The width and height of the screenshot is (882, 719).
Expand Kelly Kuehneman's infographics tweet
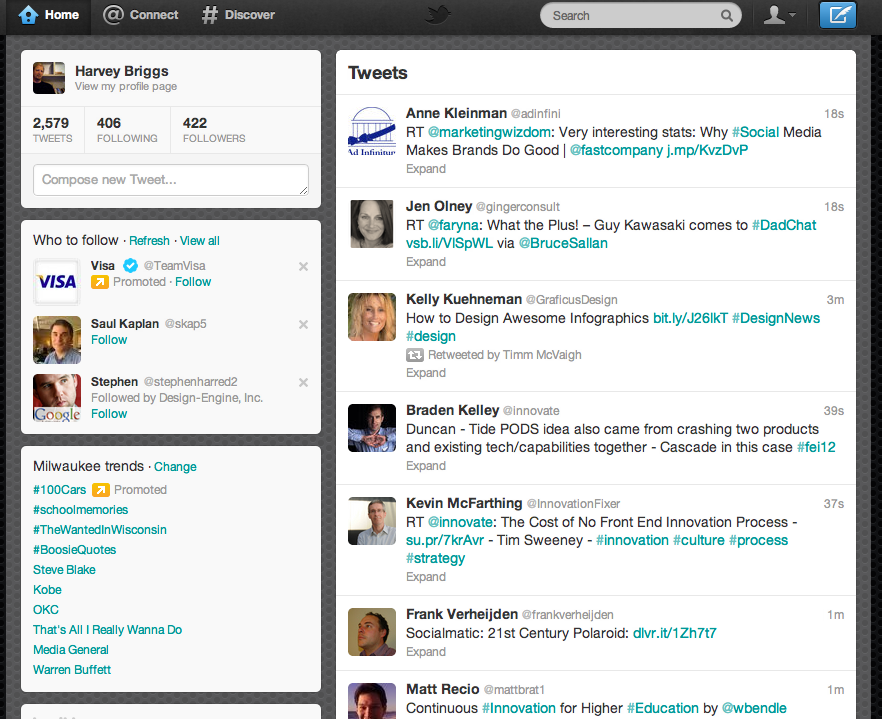click(x=425, y=372)
